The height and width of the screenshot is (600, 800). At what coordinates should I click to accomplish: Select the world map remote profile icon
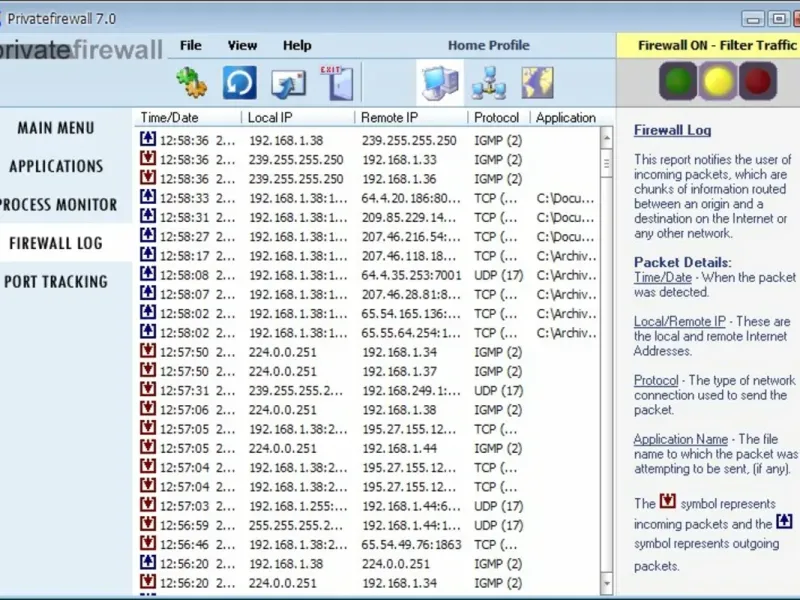[537, 82]
